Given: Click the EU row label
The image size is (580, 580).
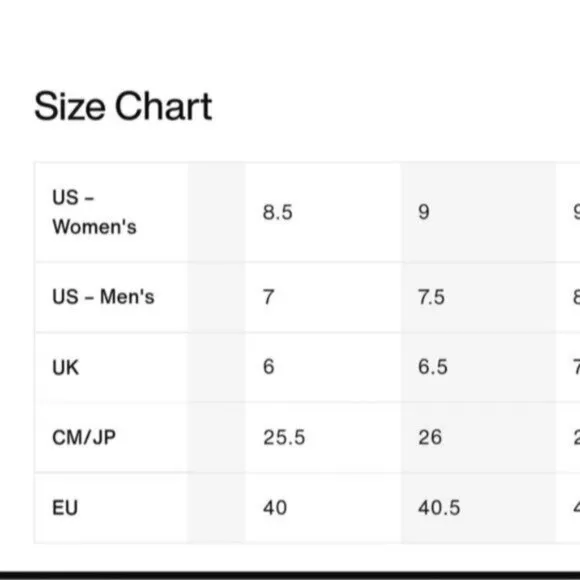Looking at the screenshot, I should pos(65,508).
